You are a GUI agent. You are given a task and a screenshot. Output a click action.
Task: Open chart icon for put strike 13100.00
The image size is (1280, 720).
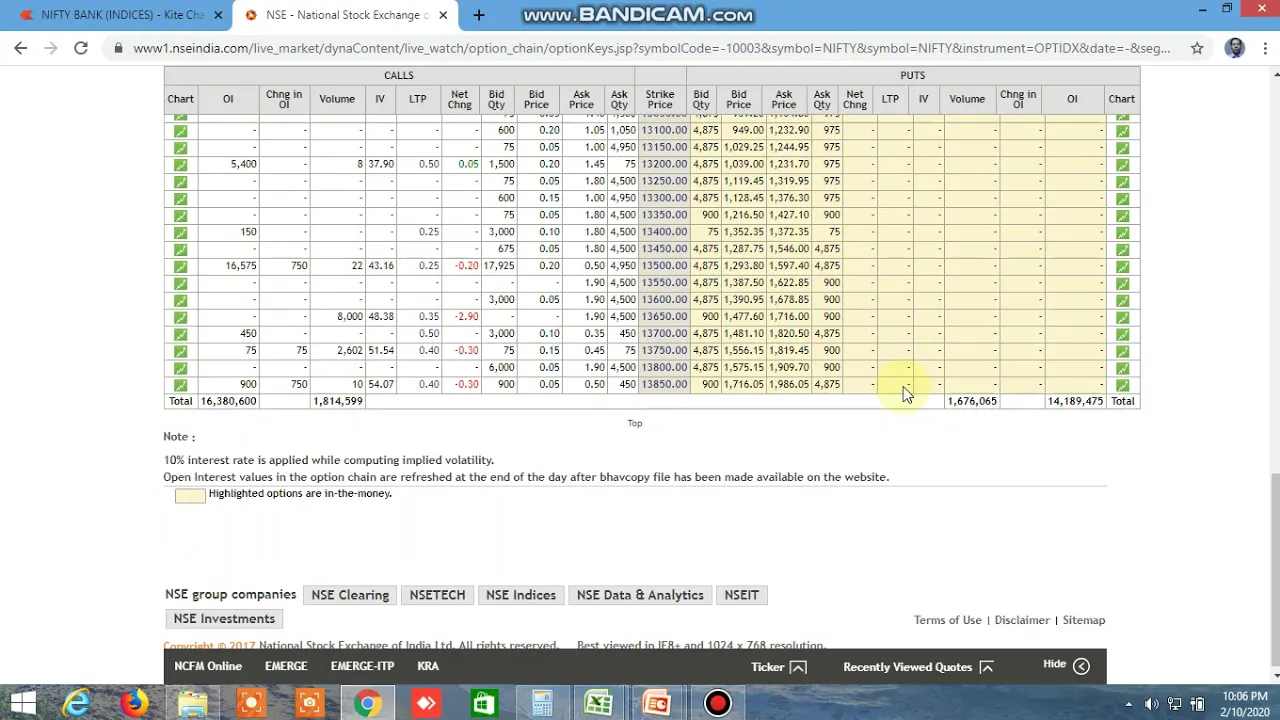click(x=1122, y=131)
